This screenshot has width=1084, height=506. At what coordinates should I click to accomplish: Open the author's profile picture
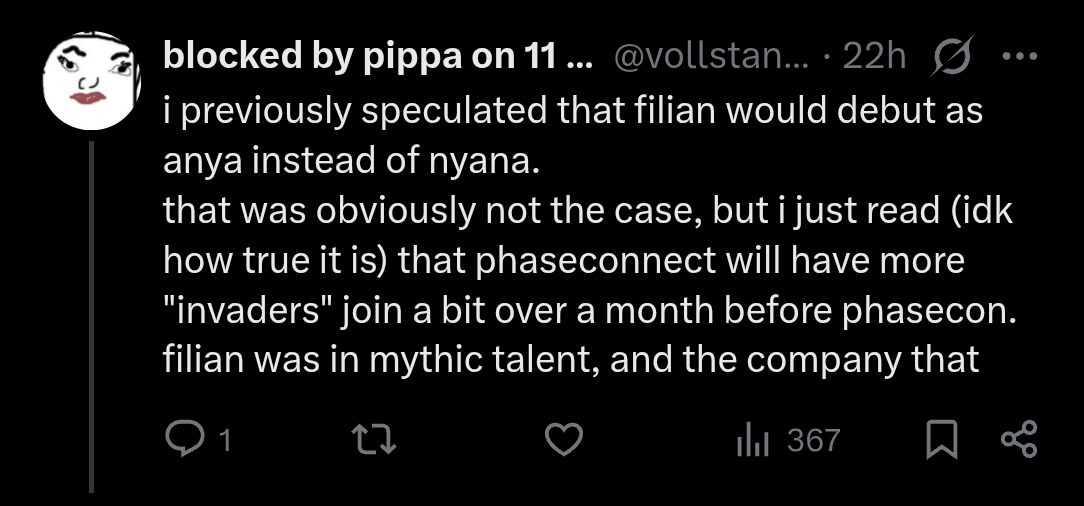91,81
